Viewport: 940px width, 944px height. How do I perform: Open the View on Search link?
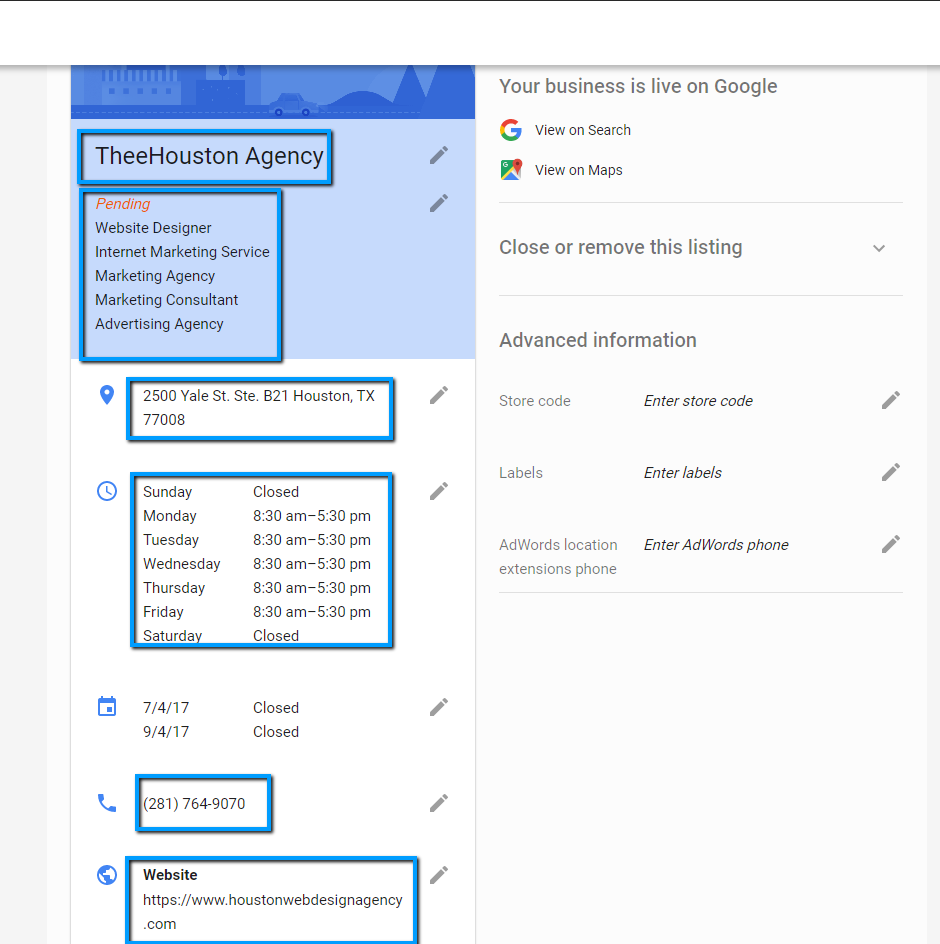tap(583, 130)
